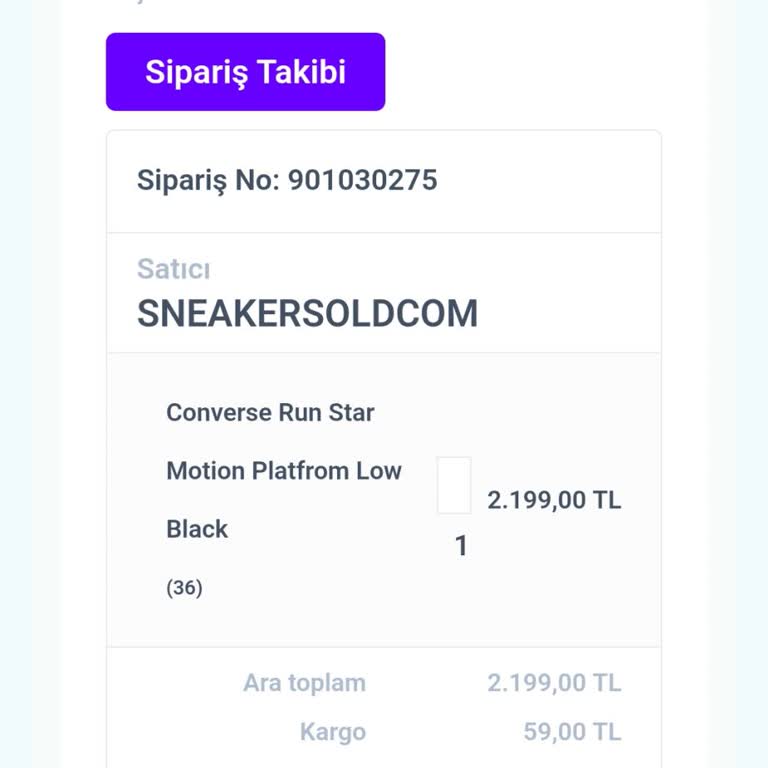768x768 pixels.
Task: Select the Motion Platfrom Low text
Action: pos(284,470)
